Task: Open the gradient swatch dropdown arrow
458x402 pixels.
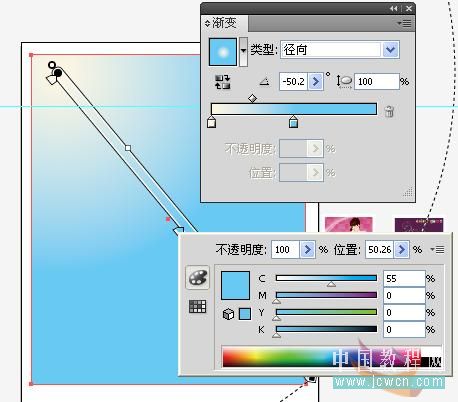Action: (244, 52)
